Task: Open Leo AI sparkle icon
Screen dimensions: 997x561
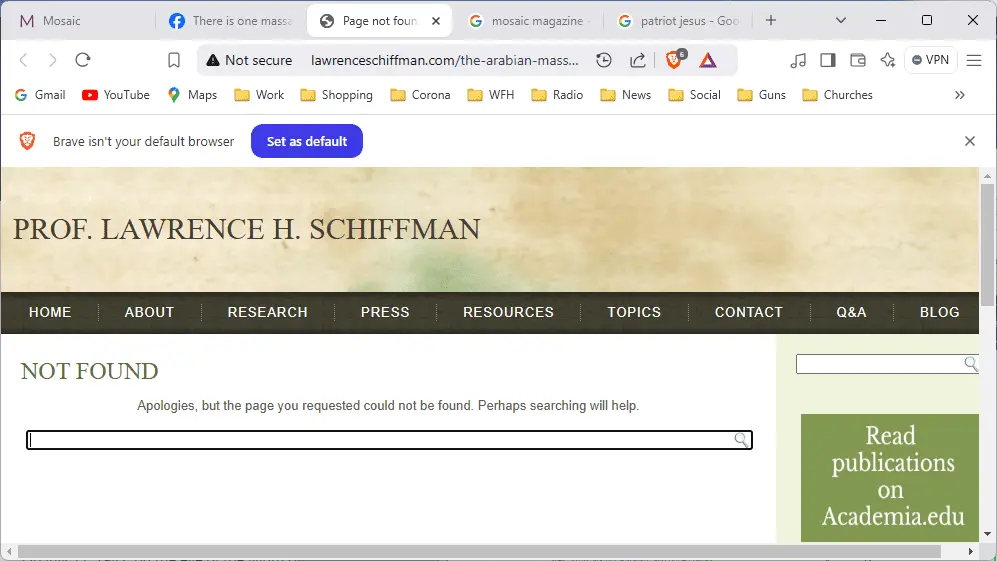Action: (887, 60)
